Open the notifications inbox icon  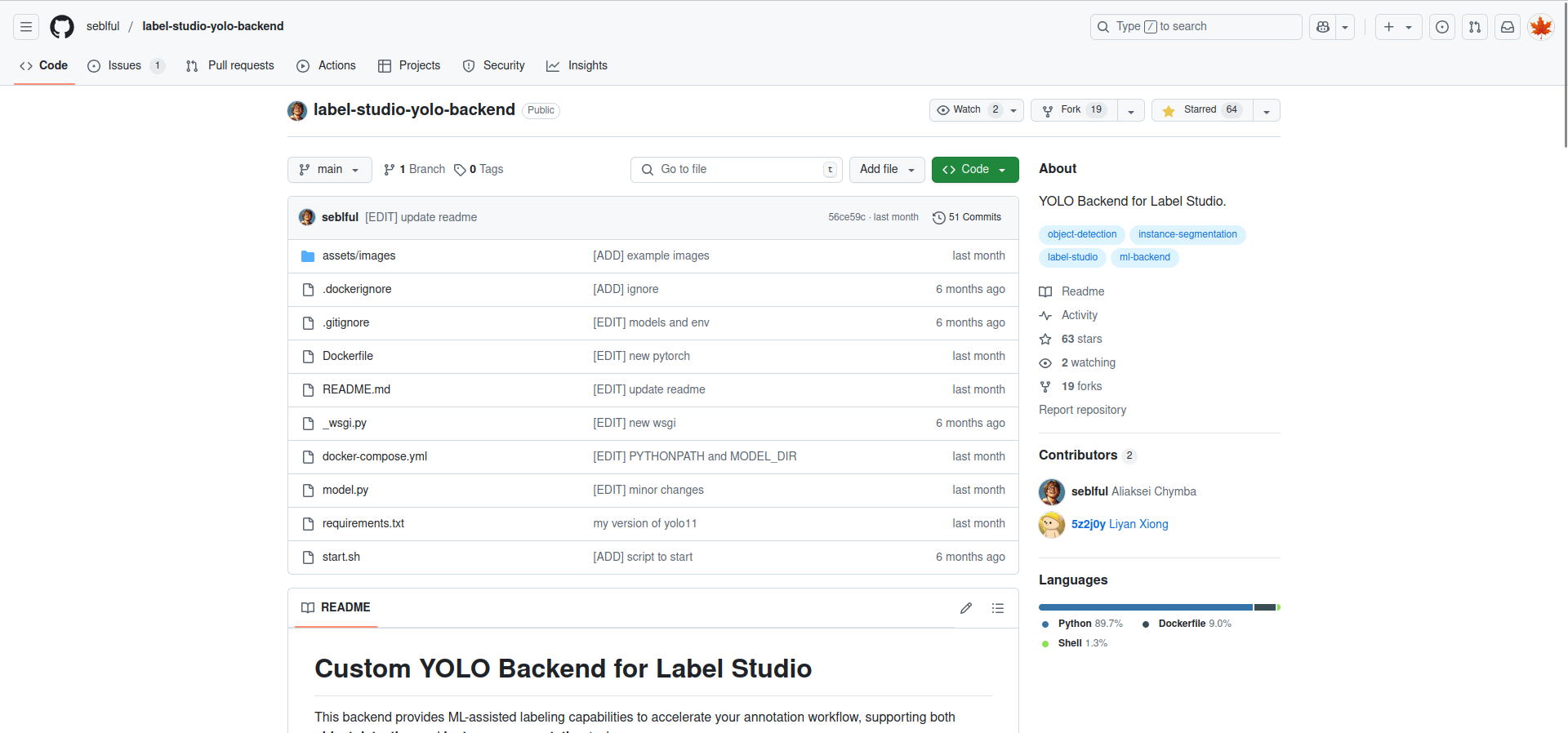click(x=1508, y=27)
